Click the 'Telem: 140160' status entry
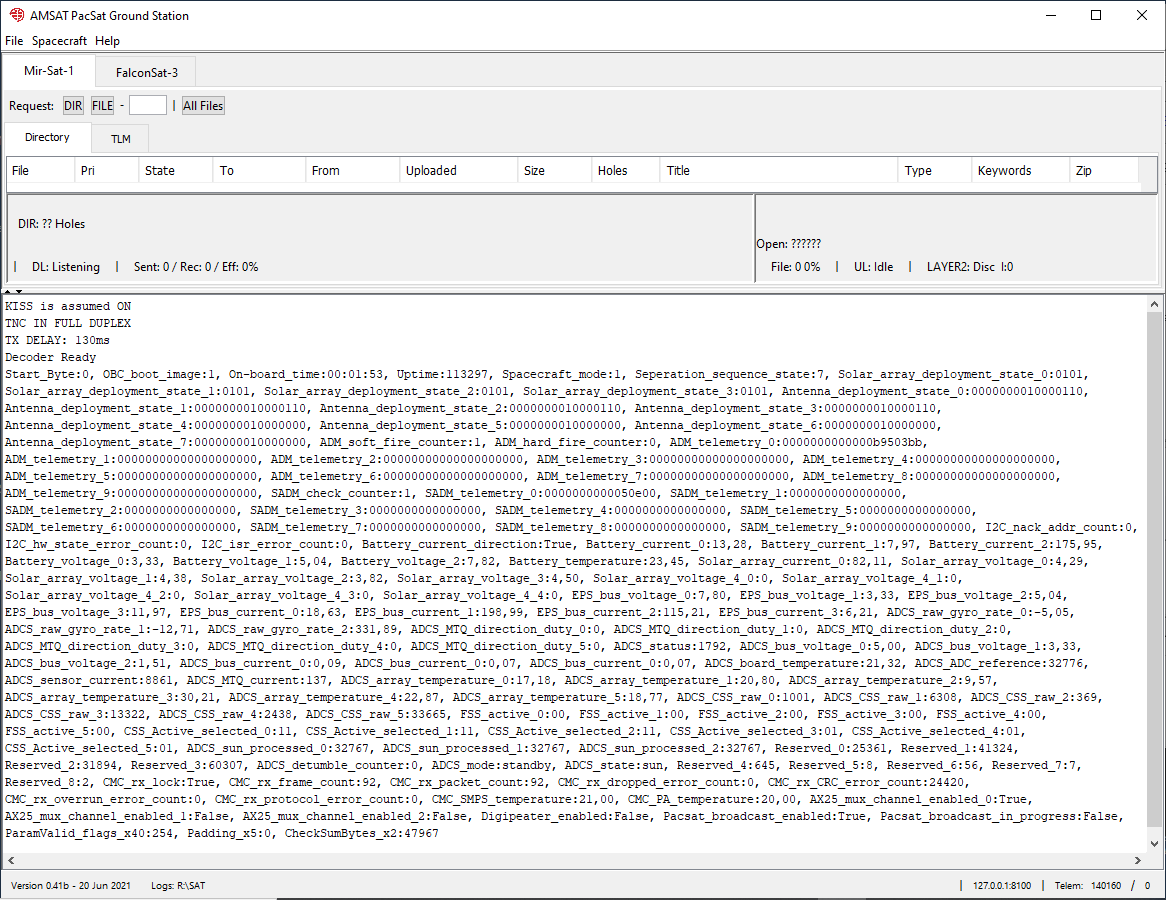This screenshot has width=1166, height=900. point(1087,885)
